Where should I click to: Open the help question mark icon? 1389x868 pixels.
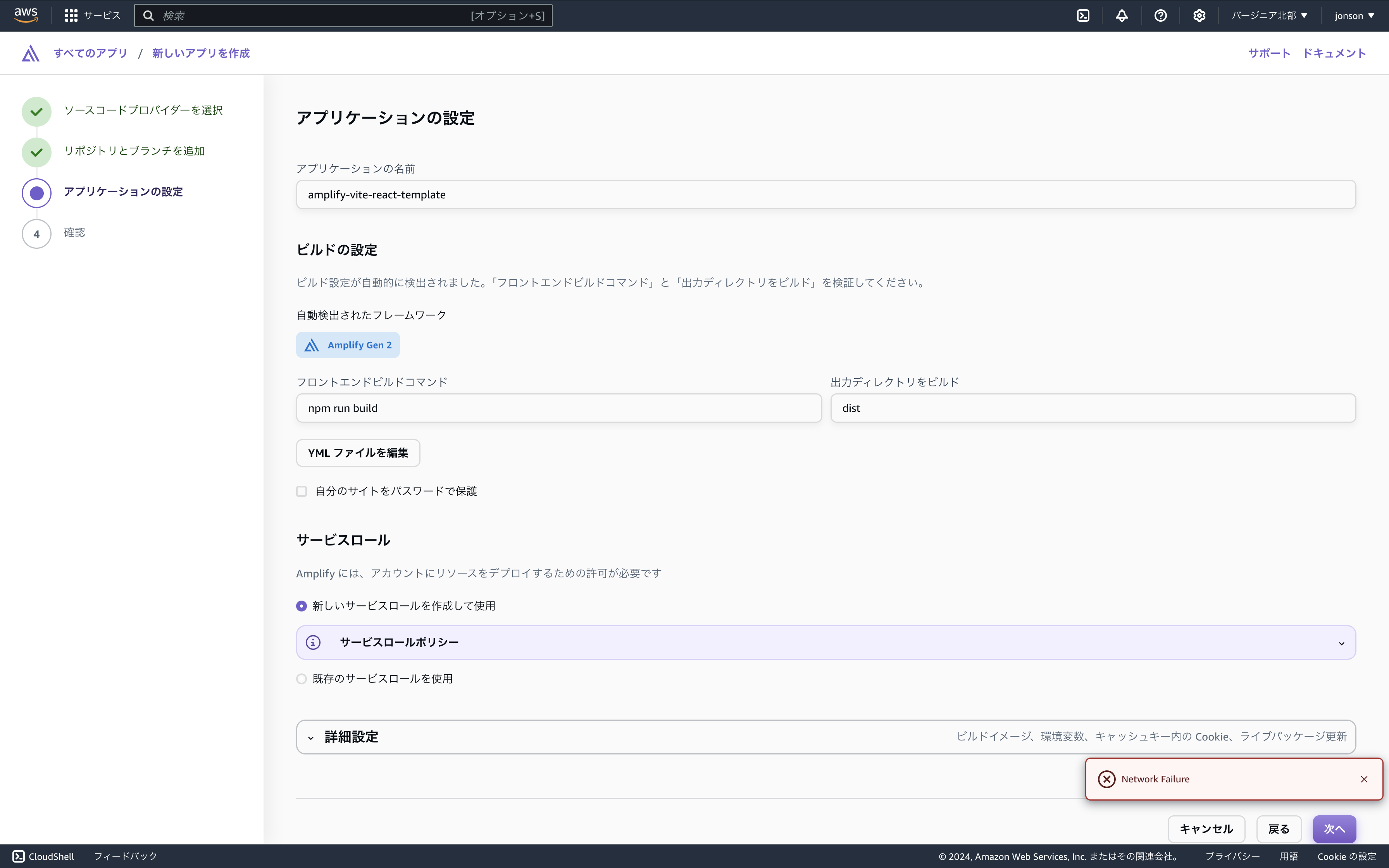[x=1161, y=15]
